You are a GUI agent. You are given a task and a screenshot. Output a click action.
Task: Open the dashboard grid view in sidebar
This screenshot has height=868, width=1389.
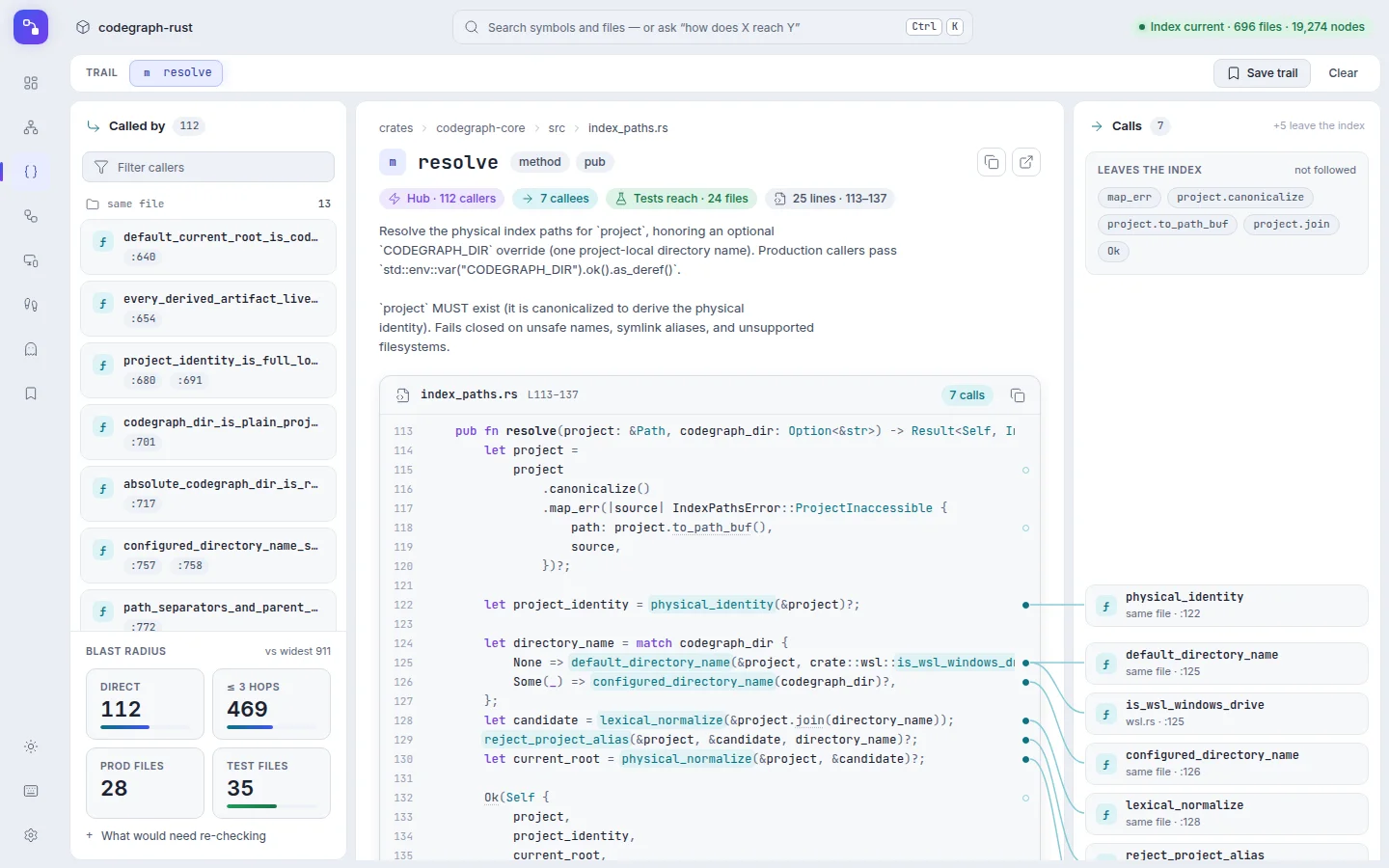[x=31, y=83]
